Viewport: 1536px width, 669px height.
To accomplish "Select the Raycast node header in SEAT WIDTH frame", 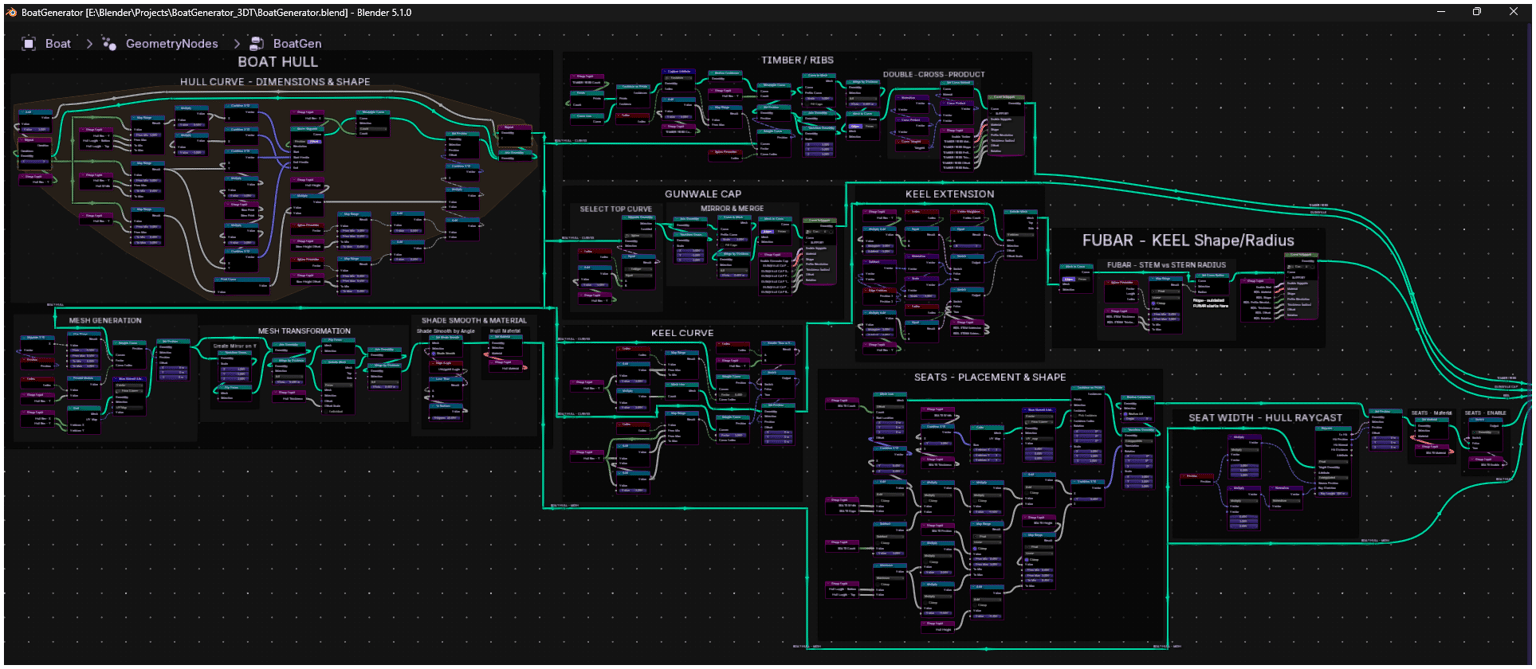I will click(1333, 428).
